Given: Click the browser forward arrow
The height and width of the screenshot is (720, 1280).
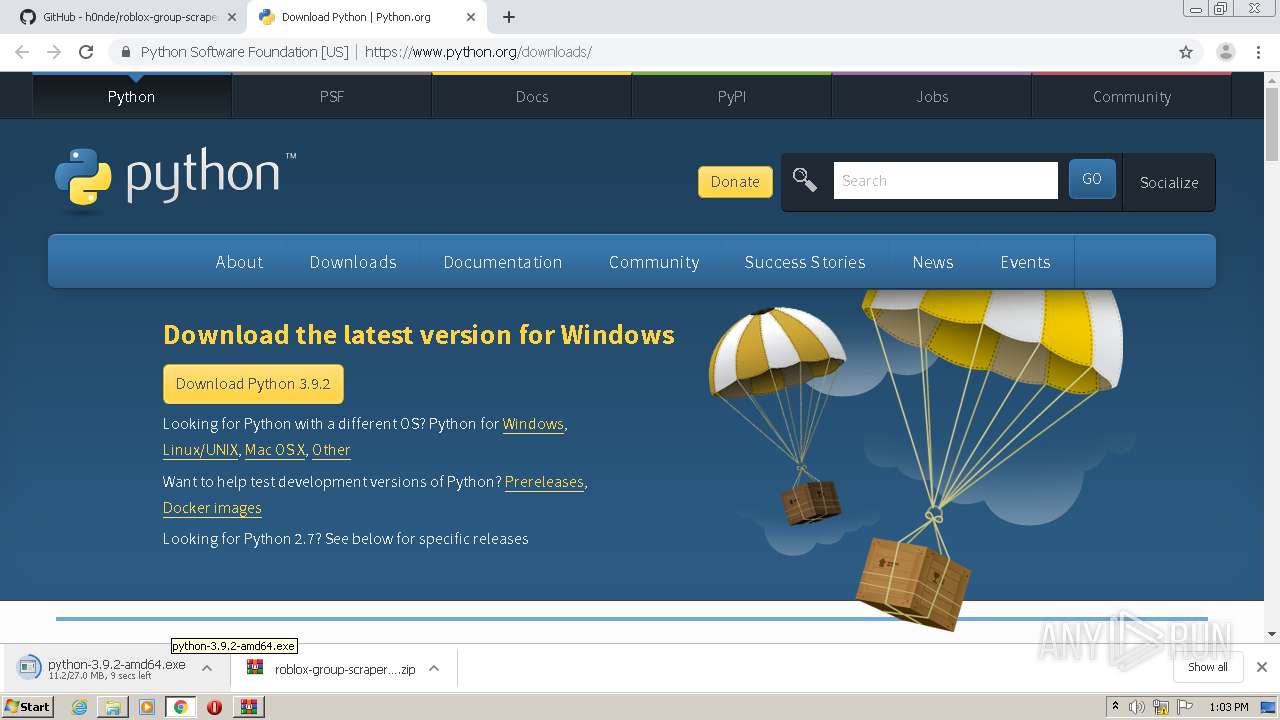Looking at the screenshot, I should (54, 52).
